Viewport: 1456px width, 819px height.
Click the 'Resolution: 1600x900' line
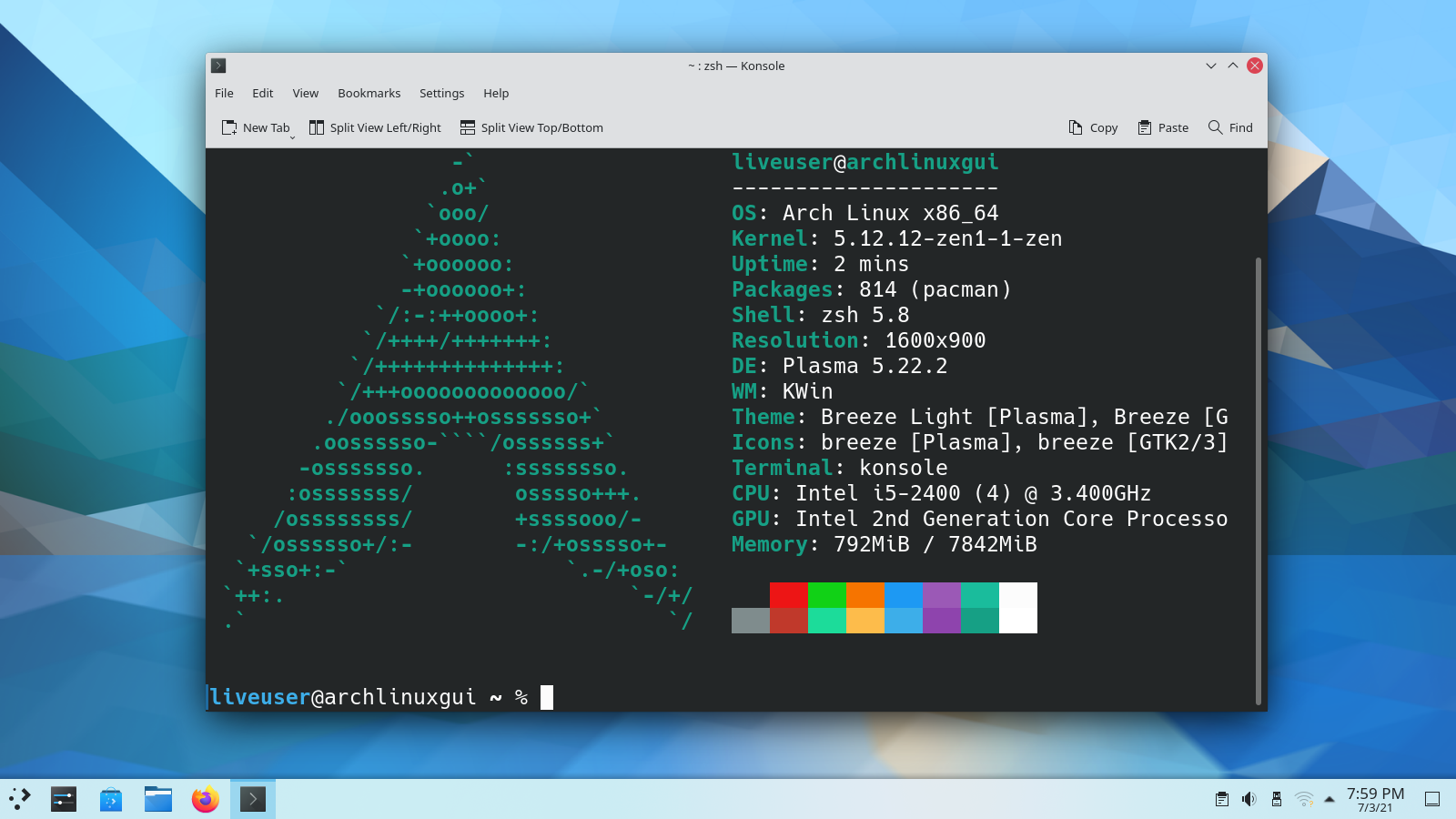click(x=859, y=340)
